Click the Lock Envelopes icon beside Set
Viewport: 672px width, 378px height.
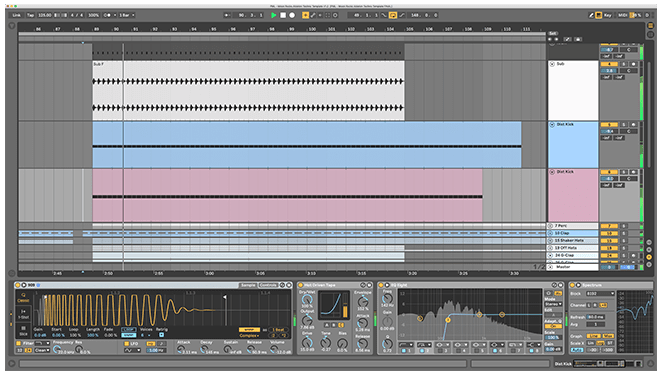click(x=578, y=39)
